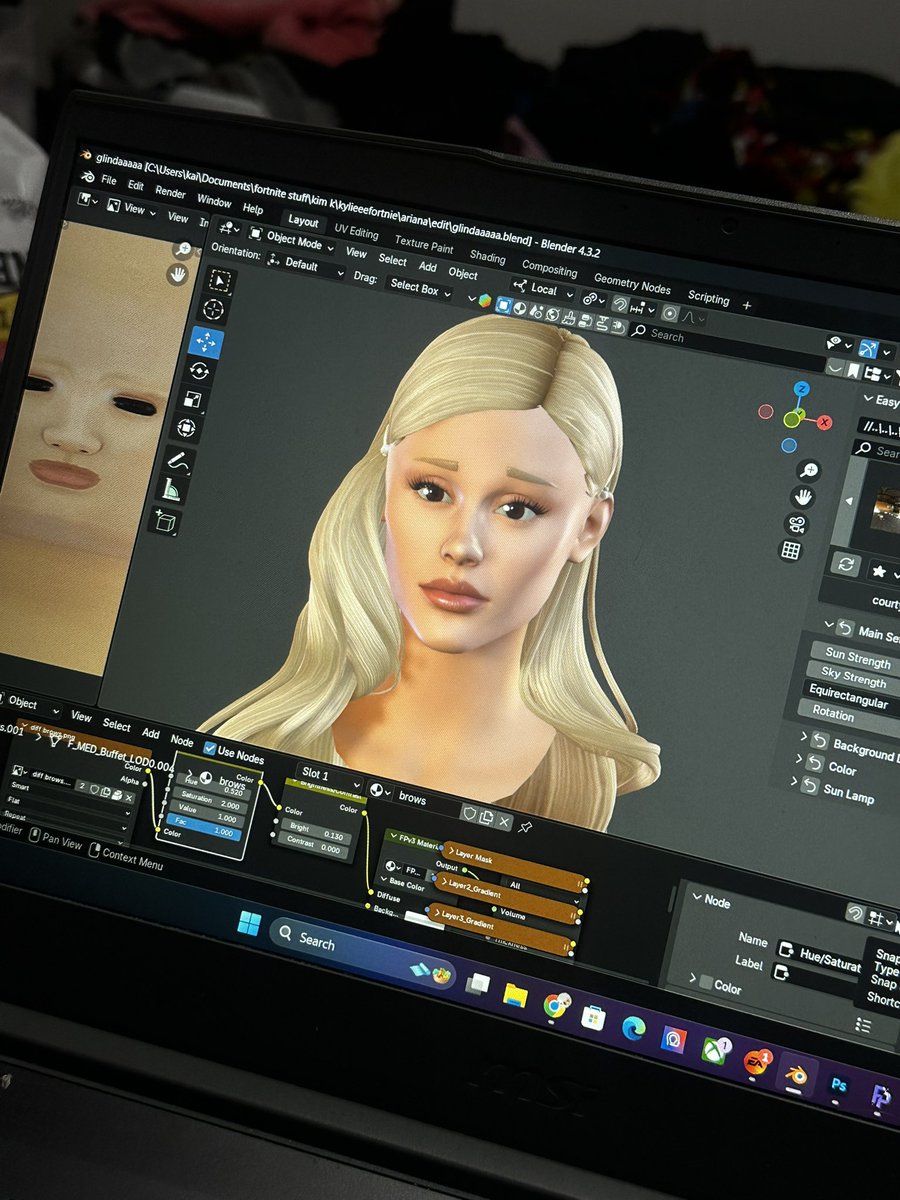Viewport: 900px width, 1200px height.
Task: Click the zoom icon under the navigation gizmo
Action: tap(808, 469)
